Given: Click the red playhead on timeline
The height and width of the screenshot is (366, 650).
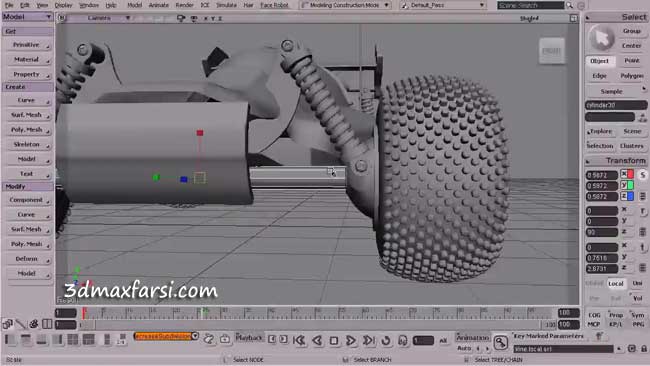Looking at the screenshot, I should pos(84,313).
